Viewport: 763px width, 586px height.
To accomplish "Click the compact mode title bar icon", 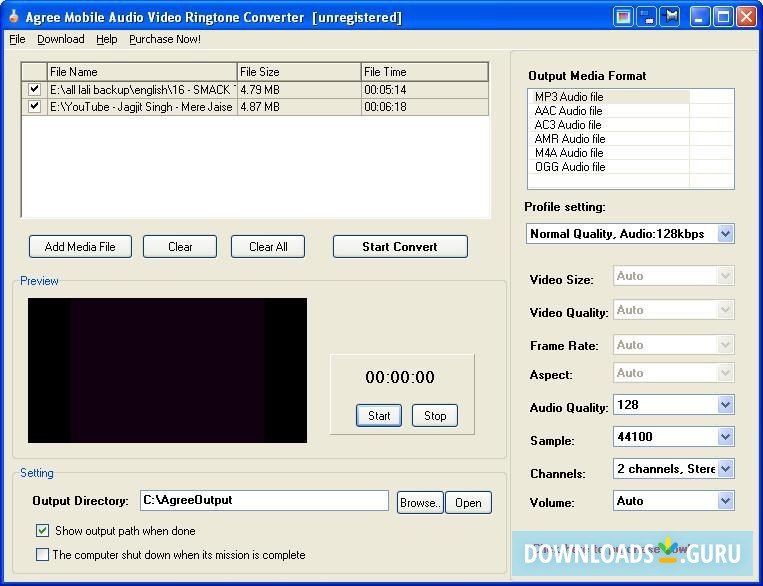I will tap(648, 18).
